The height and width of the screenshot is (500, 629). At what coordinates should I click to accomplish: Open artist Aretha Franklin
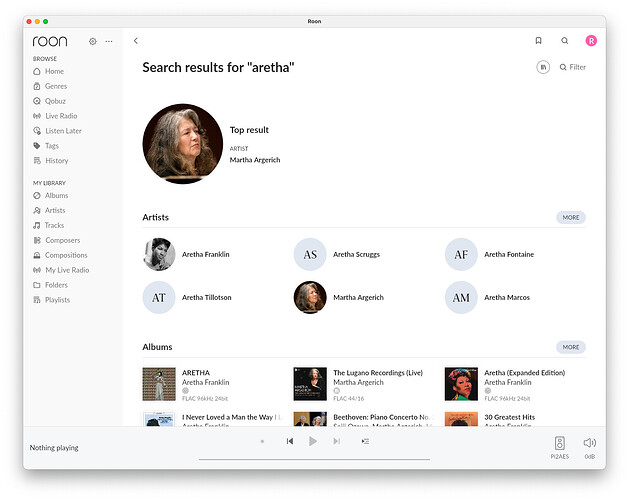coord(205,254)
